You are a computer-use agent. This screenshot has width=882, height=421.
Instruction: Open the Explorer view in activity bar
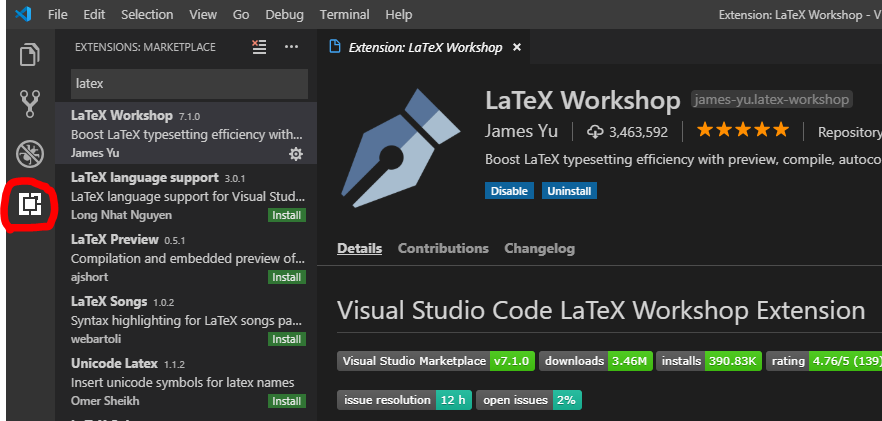(x=30, y=54)
